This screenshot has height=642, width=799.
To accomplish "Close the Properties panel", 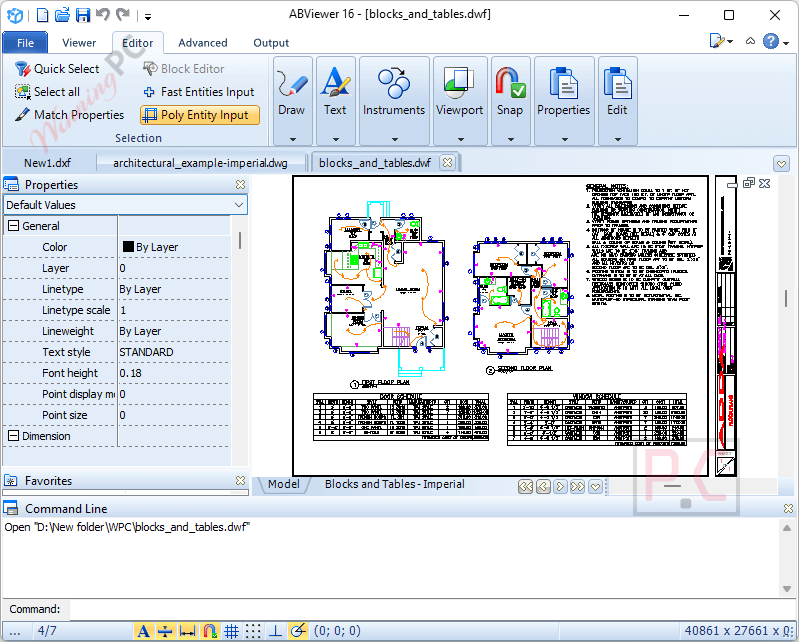I will pos(241,184).
